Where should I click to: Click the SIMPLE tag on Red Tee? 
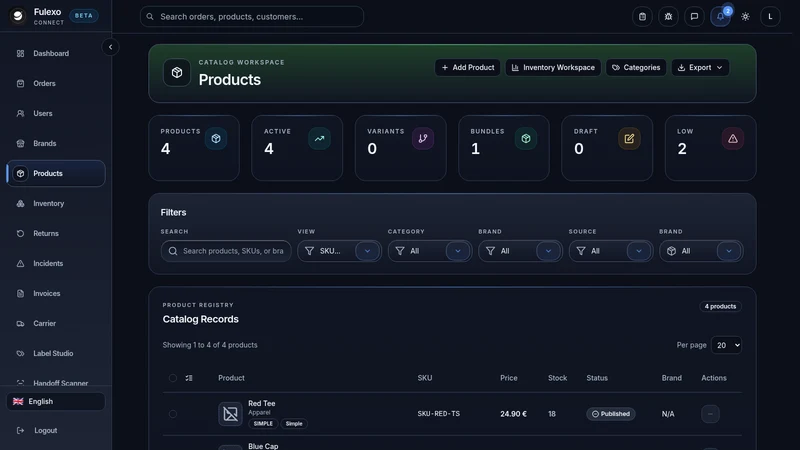click(x=263, y=423)
